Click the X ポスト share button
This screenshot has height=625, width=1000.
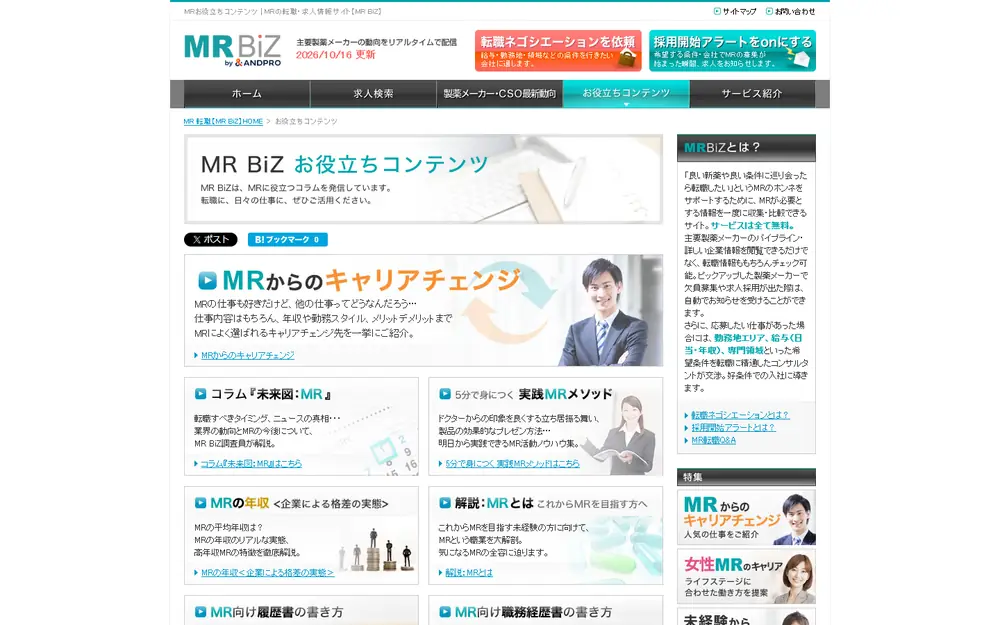(210, 240)
